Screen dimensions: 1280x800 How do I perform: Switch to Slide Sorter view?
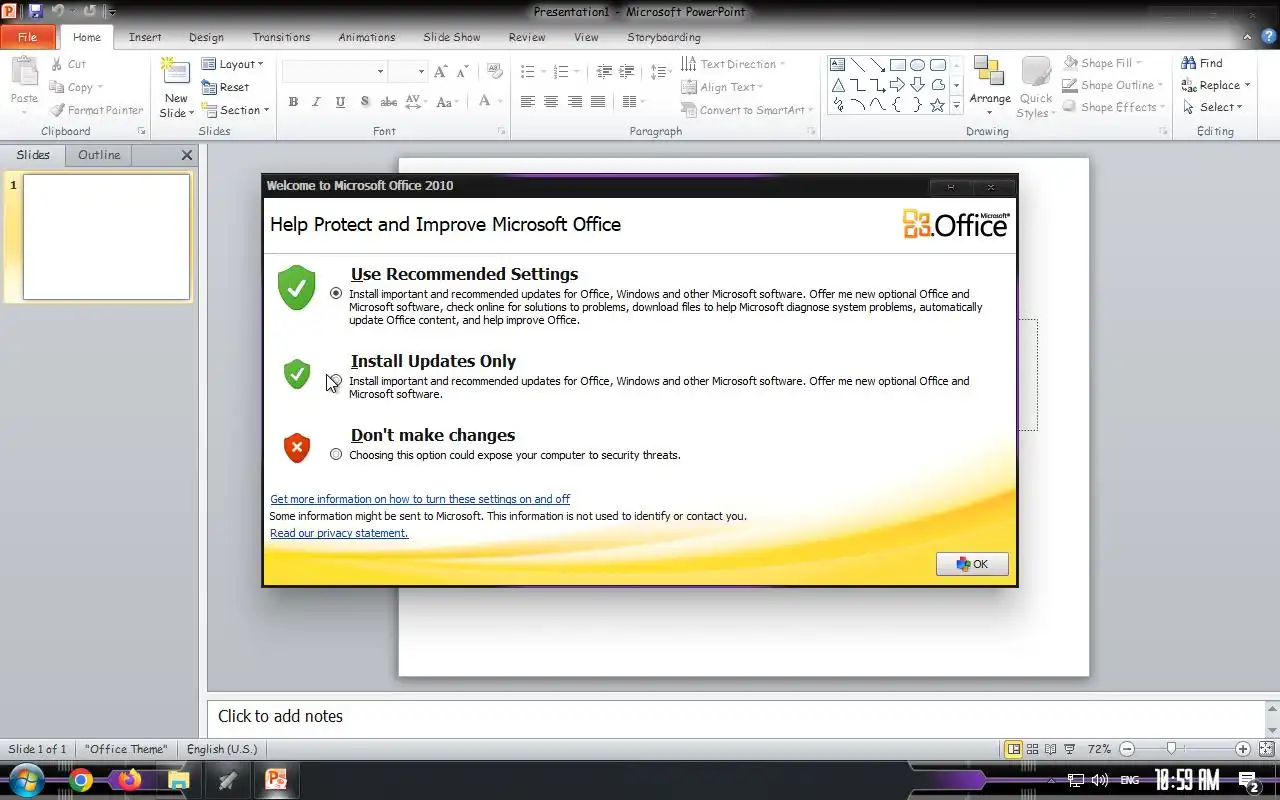1032,749
